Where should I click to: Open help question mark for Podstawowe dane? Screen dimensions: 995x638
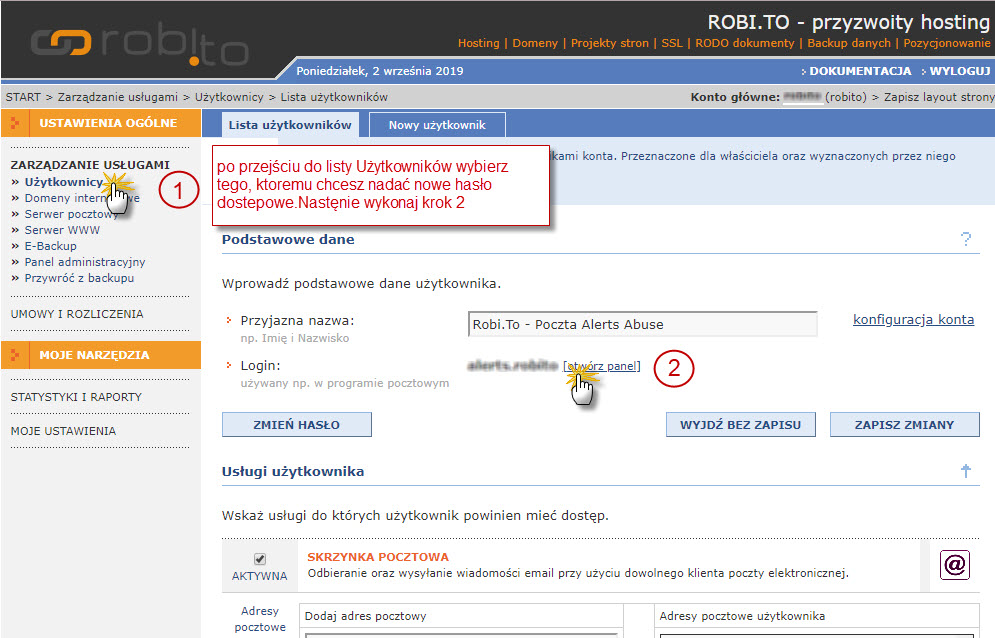click(966, 239)
